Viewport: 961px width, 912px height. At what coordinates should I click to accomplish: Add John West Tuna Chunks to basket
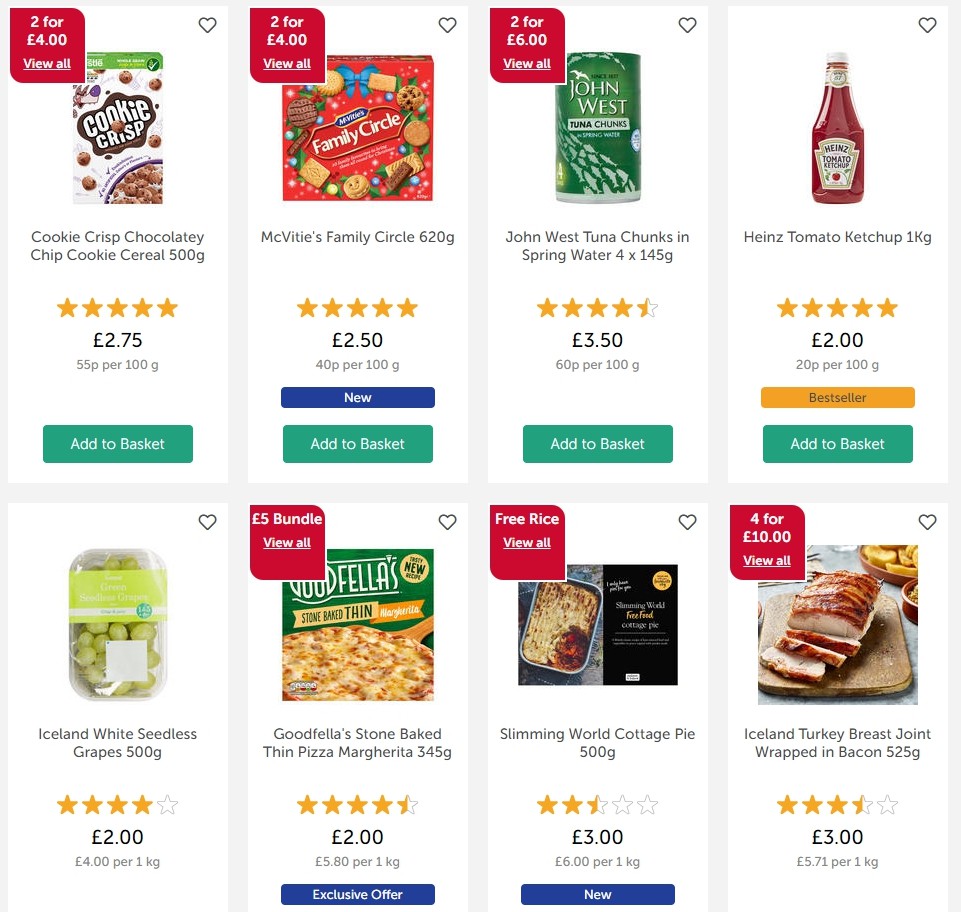(597, 444)
